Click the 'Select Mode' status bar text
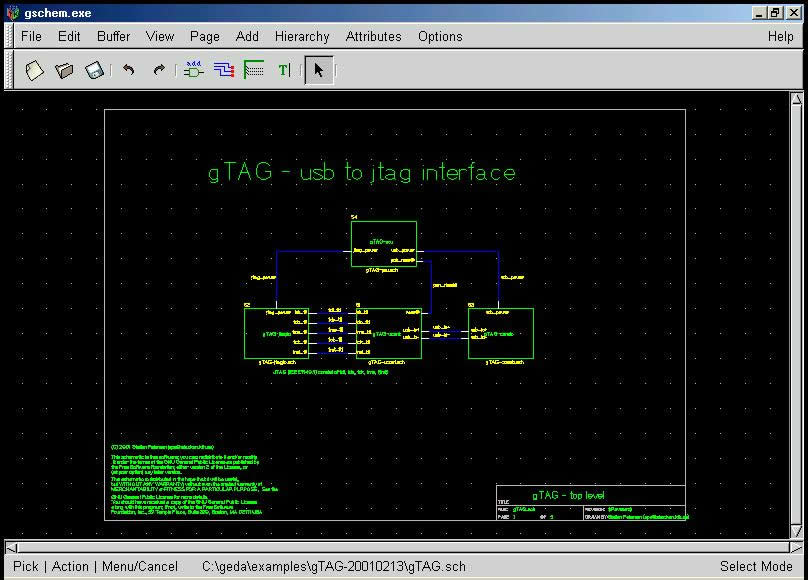This screenshot has width=808, height=580. click(756, 567)
